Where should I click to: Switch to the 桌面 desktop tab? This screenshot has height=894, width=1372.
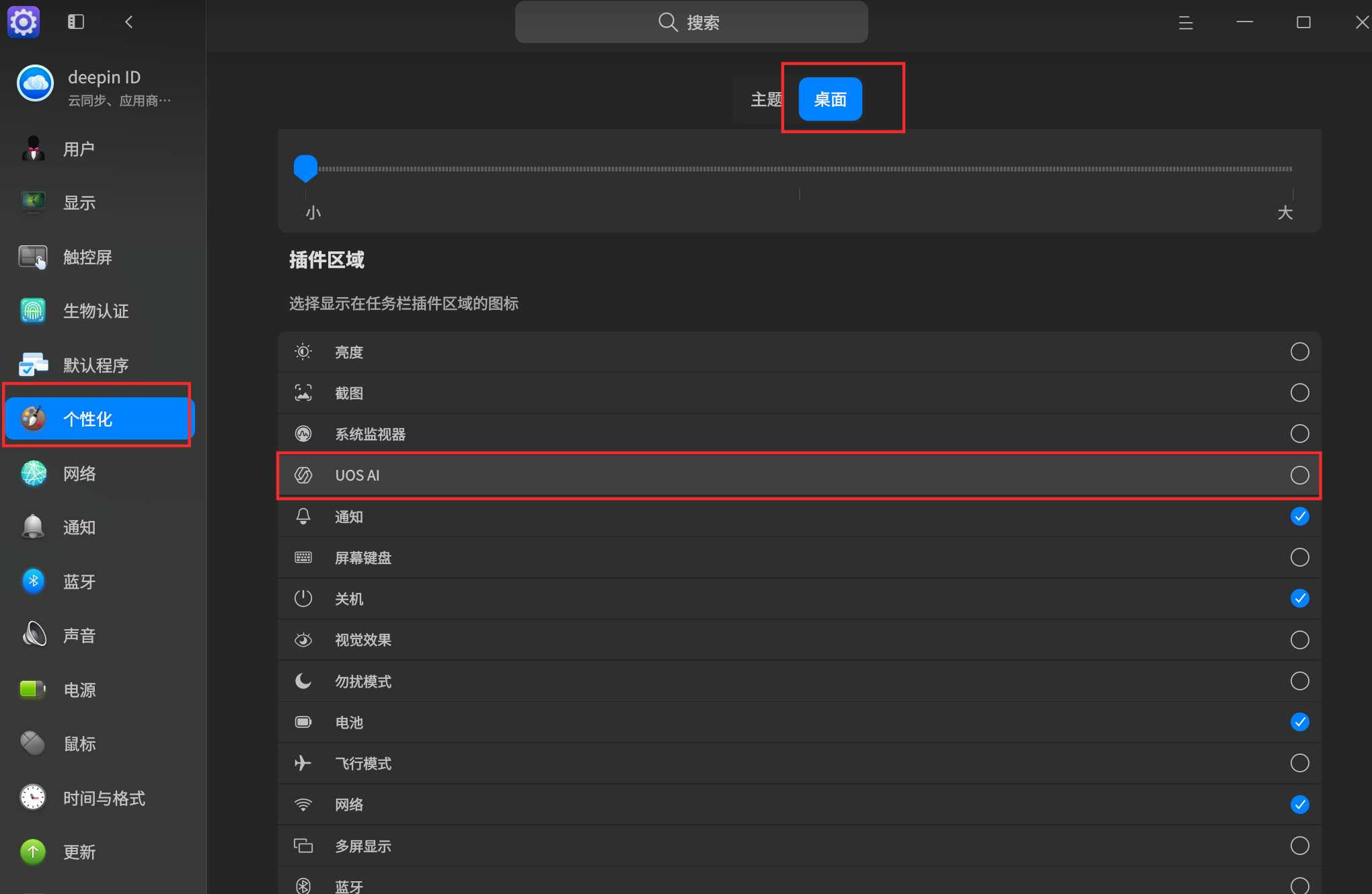click(x=830, y=99)
